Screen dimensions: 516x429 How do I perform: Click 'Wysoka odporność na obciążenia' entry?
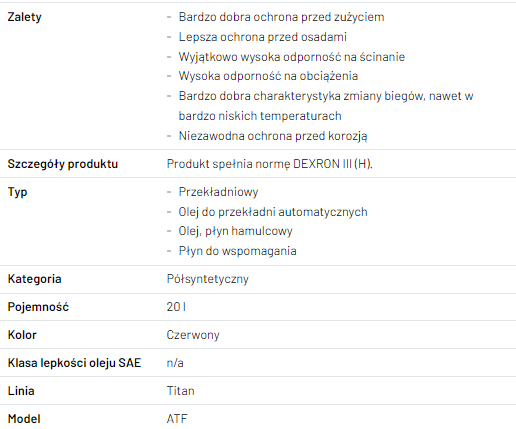coord(268,76)
